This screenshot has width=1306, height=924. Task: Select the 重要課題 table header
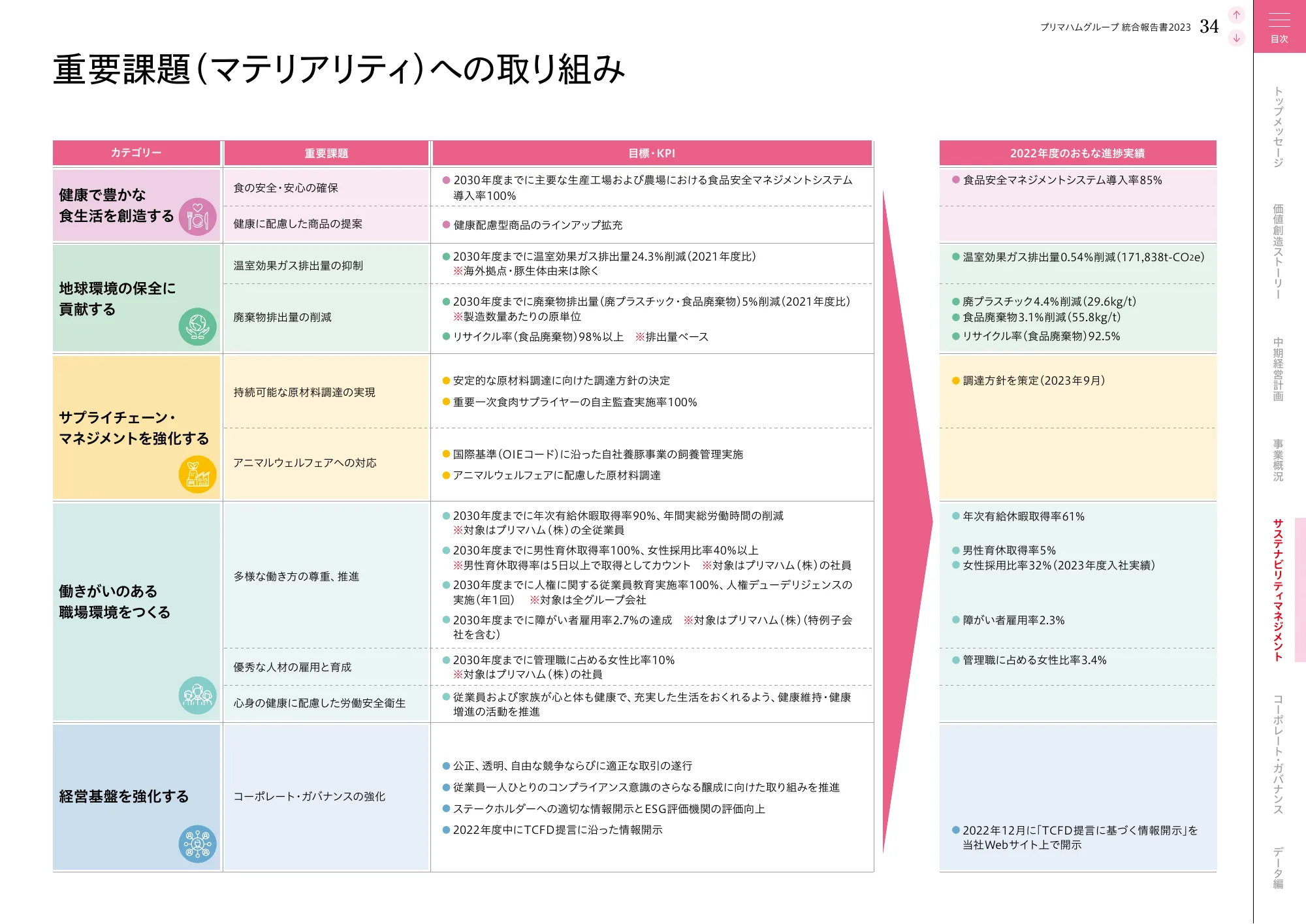pos(326,153)
